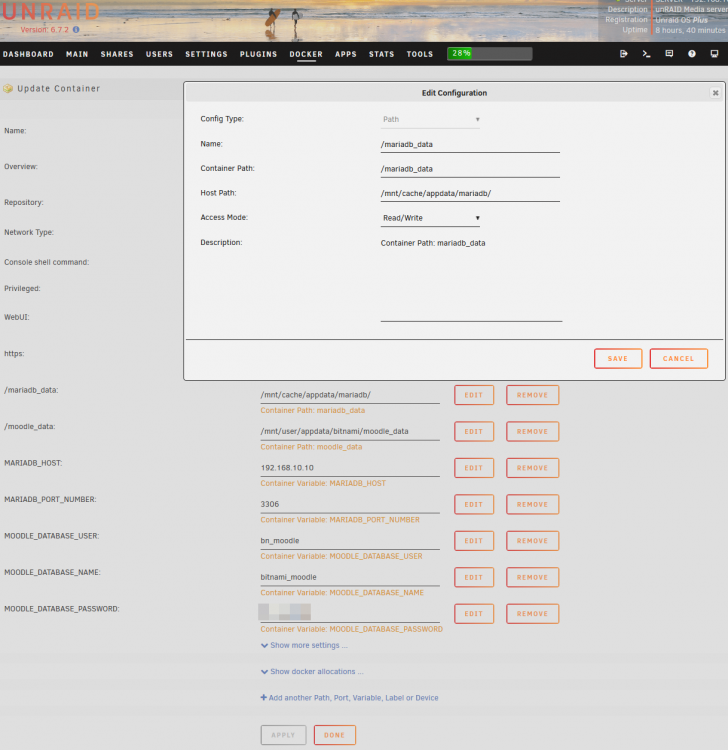Click the Done button

[334, 735]
